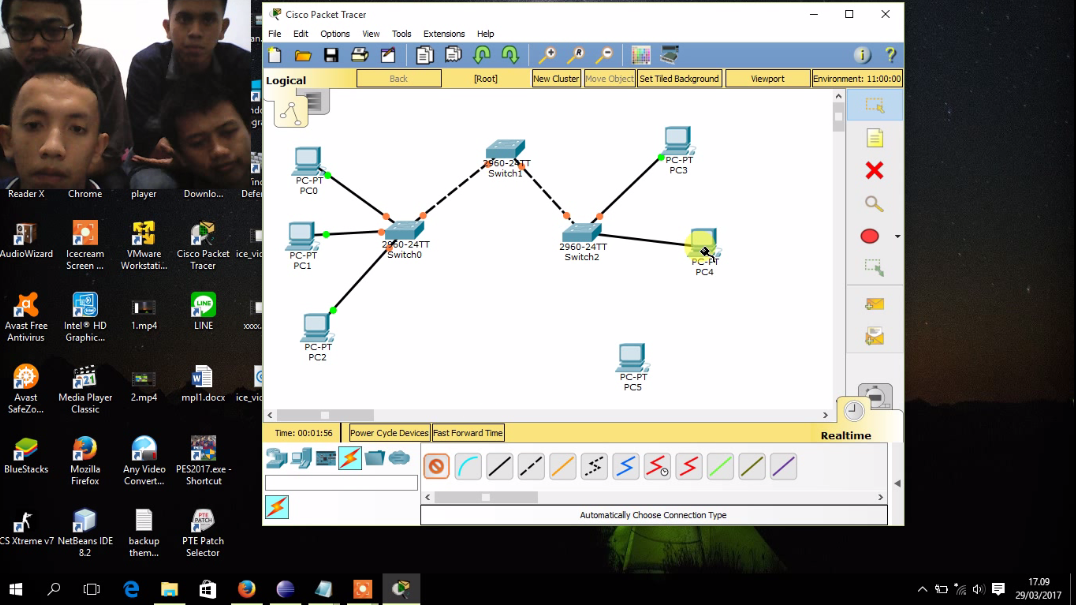Screen dimensions: 1076x605
Task: Select Switch1 on the canvas
Action: (505, 150)
